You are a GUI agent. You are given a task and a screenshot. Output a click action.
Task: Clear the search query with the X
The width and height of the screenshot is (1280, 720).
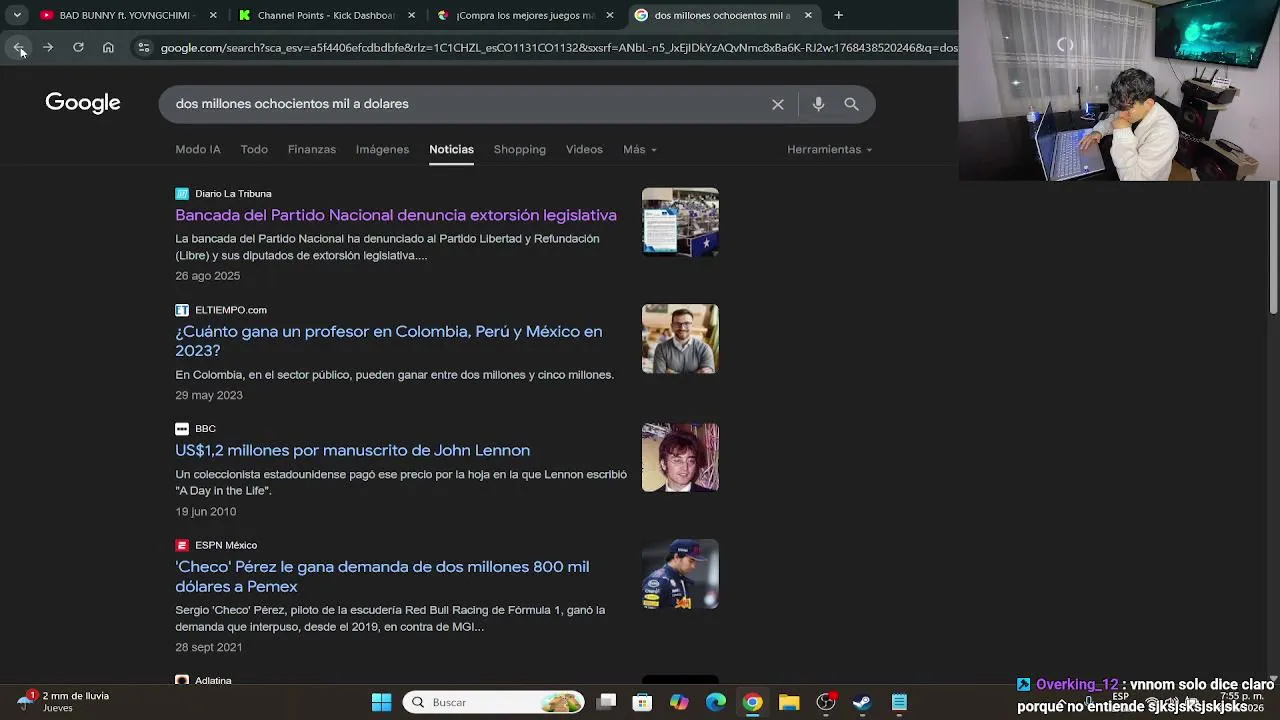coord(777,104)
